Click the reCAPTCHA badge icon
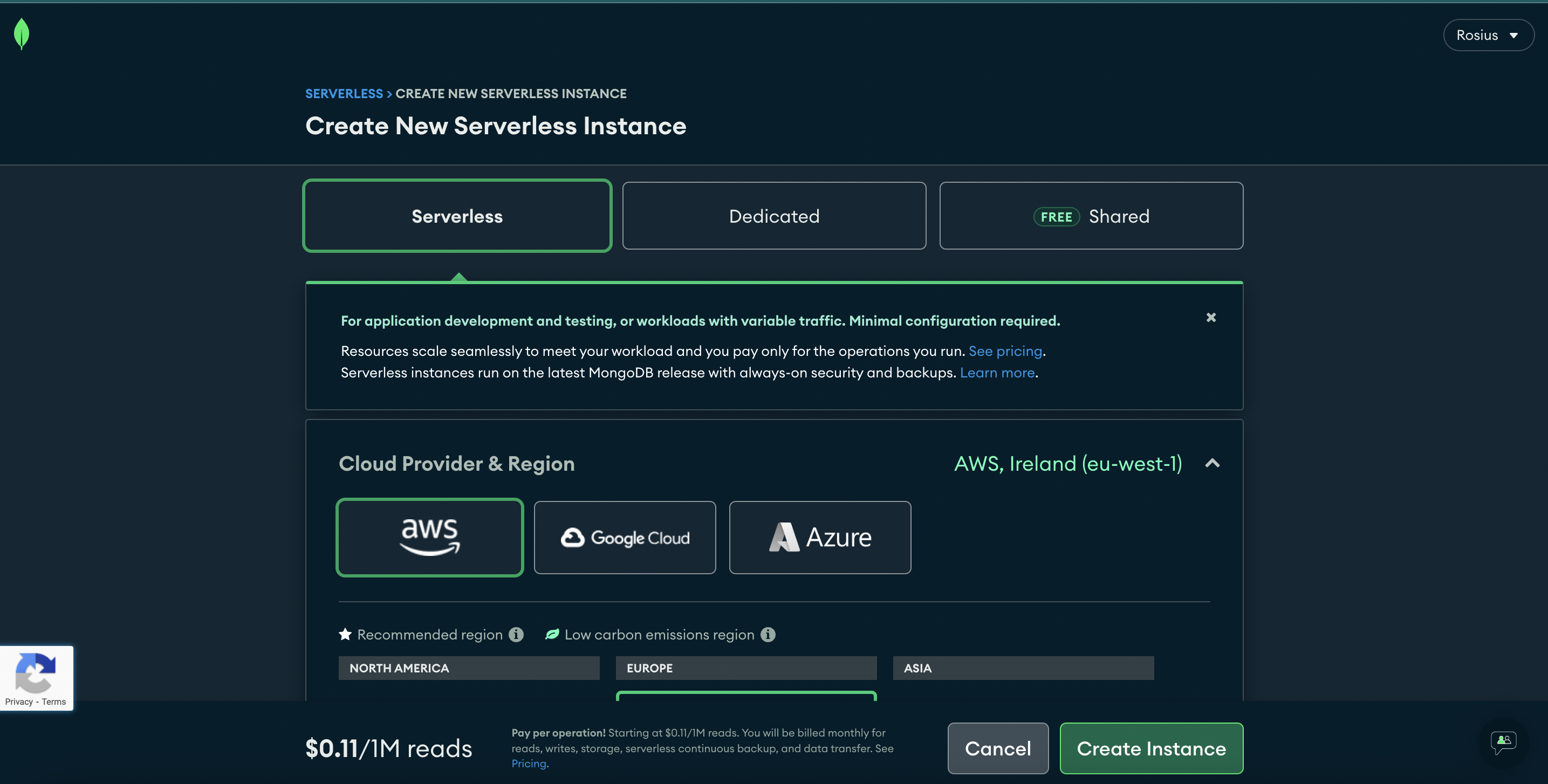The height and width of the screenshot is (784, 1548). point(36,672)
